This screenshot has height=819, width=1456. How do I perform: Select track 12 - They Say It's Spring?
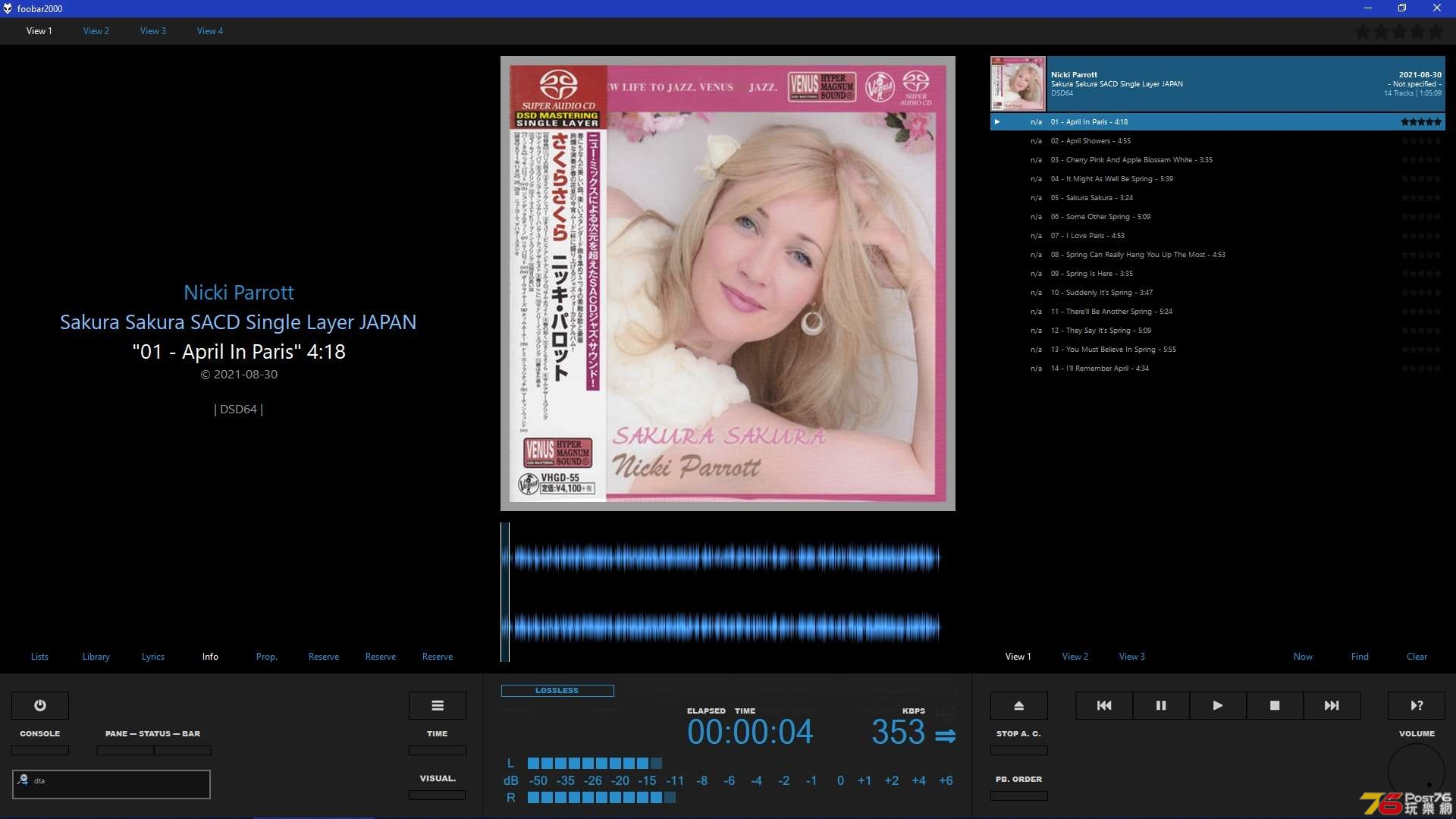pos(1218,331)
